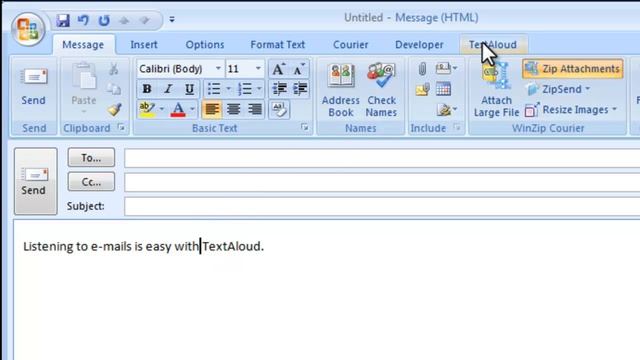Toggle the bulleted list

[x=214, y=89]
